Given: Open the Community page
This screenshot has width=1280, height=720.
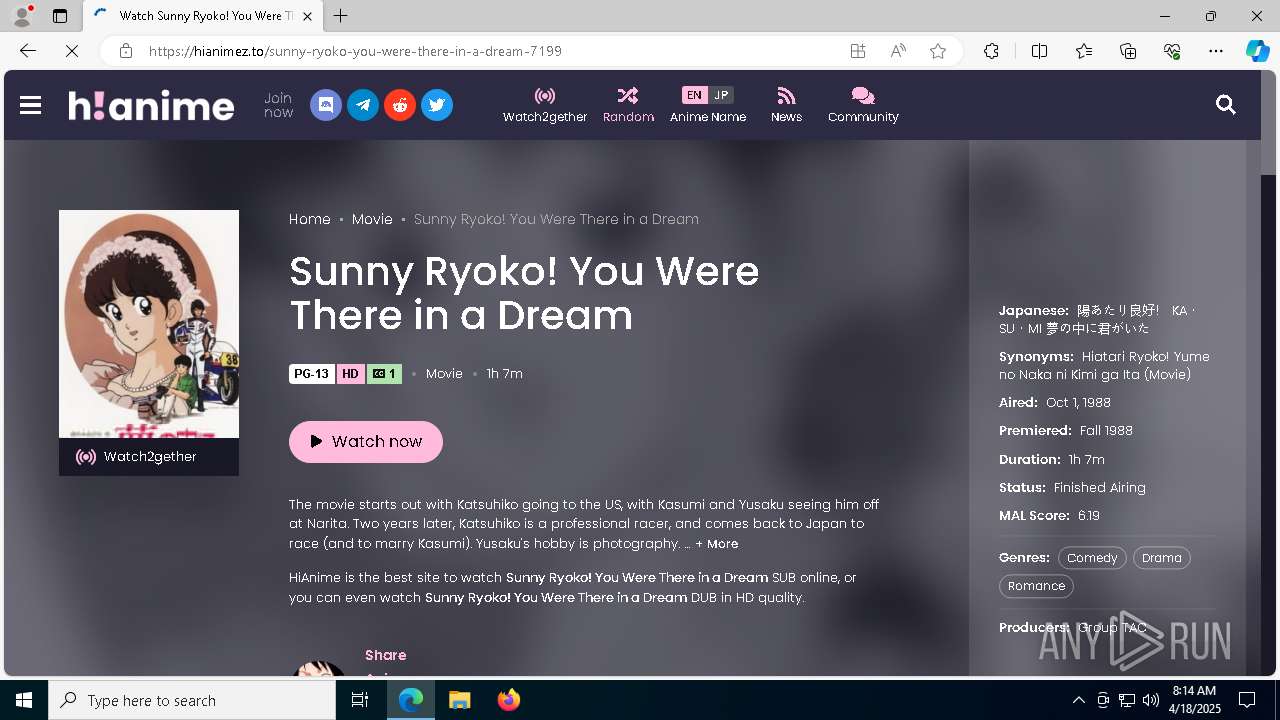Looking at the screenshot, I should [863, 105].
